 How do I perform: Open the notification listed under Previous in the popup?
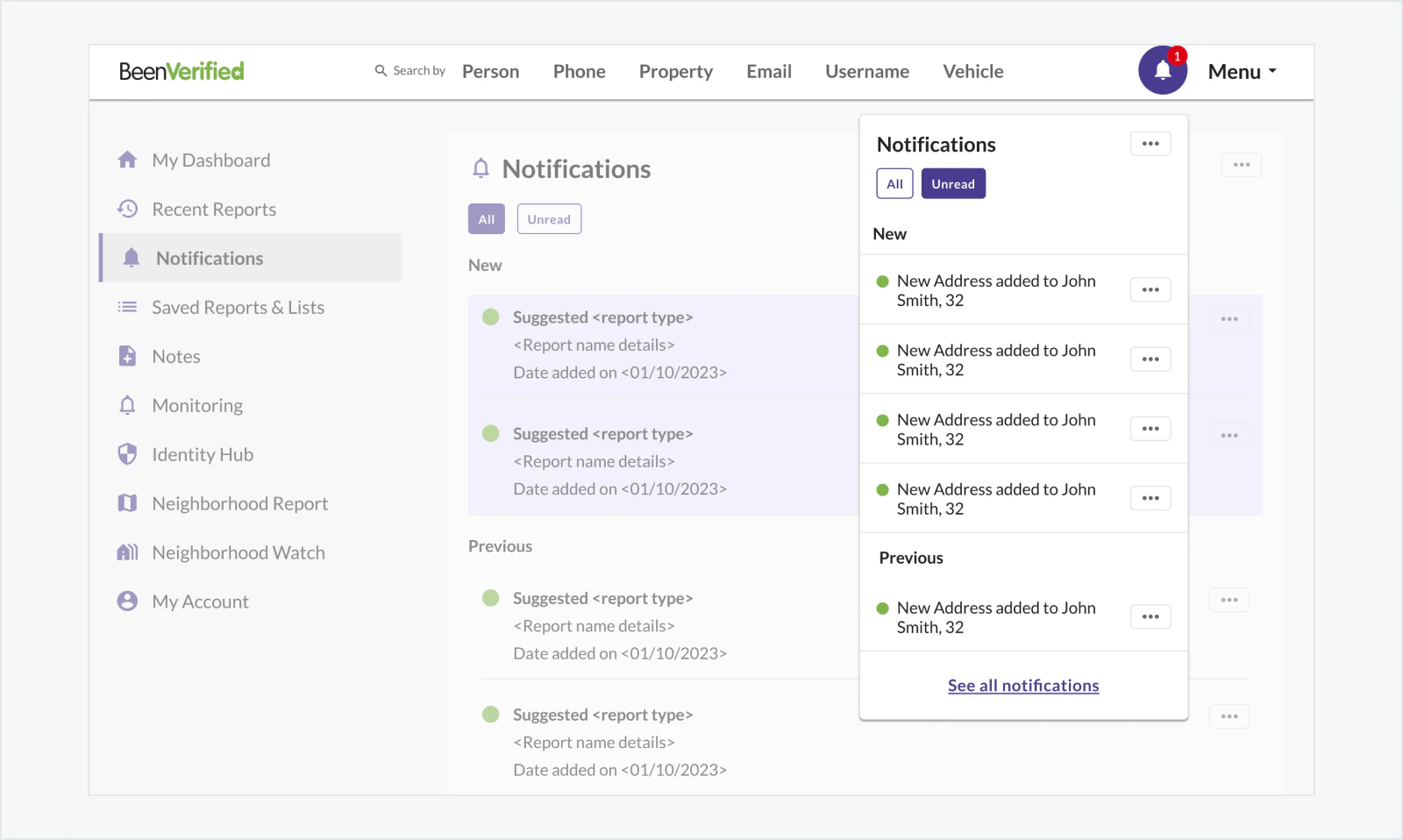coord(996,617)
